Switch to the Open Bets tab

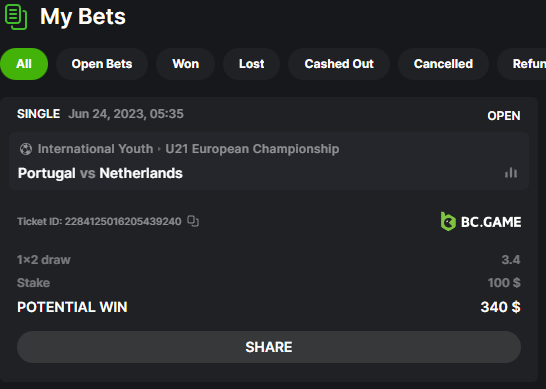tap(102, 64)
